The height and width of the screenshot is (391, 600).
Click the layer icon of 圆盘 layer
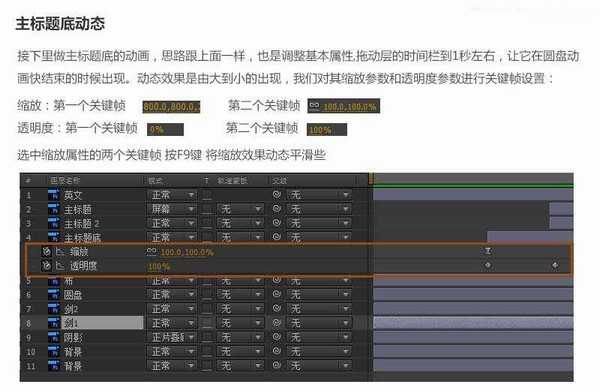tap(54, 294)
